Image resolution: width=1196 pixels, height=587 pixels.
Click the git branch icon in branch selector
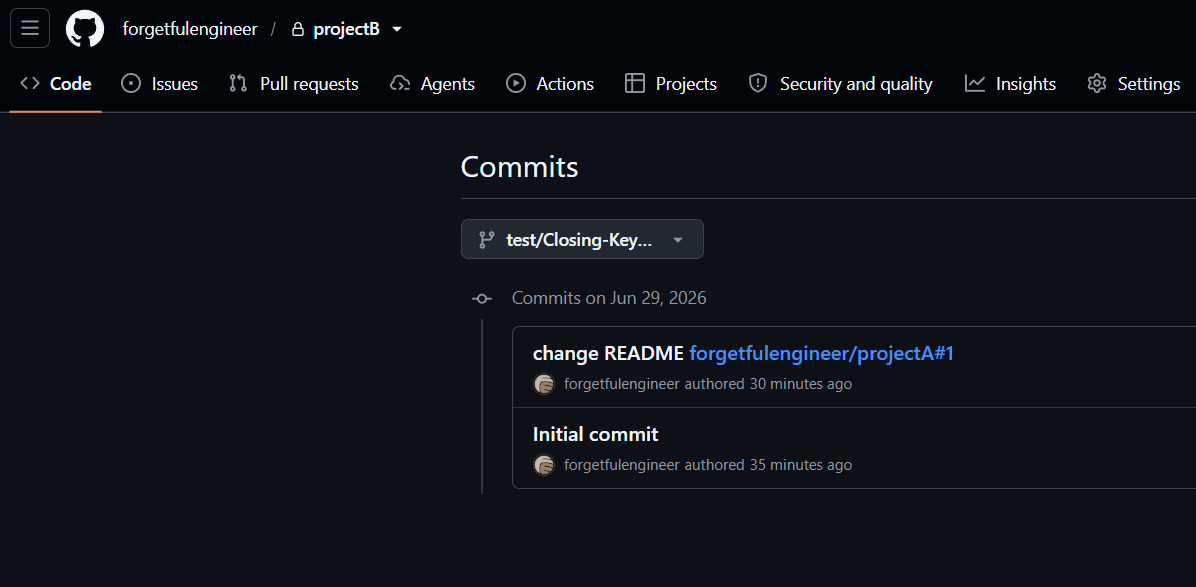487,240
